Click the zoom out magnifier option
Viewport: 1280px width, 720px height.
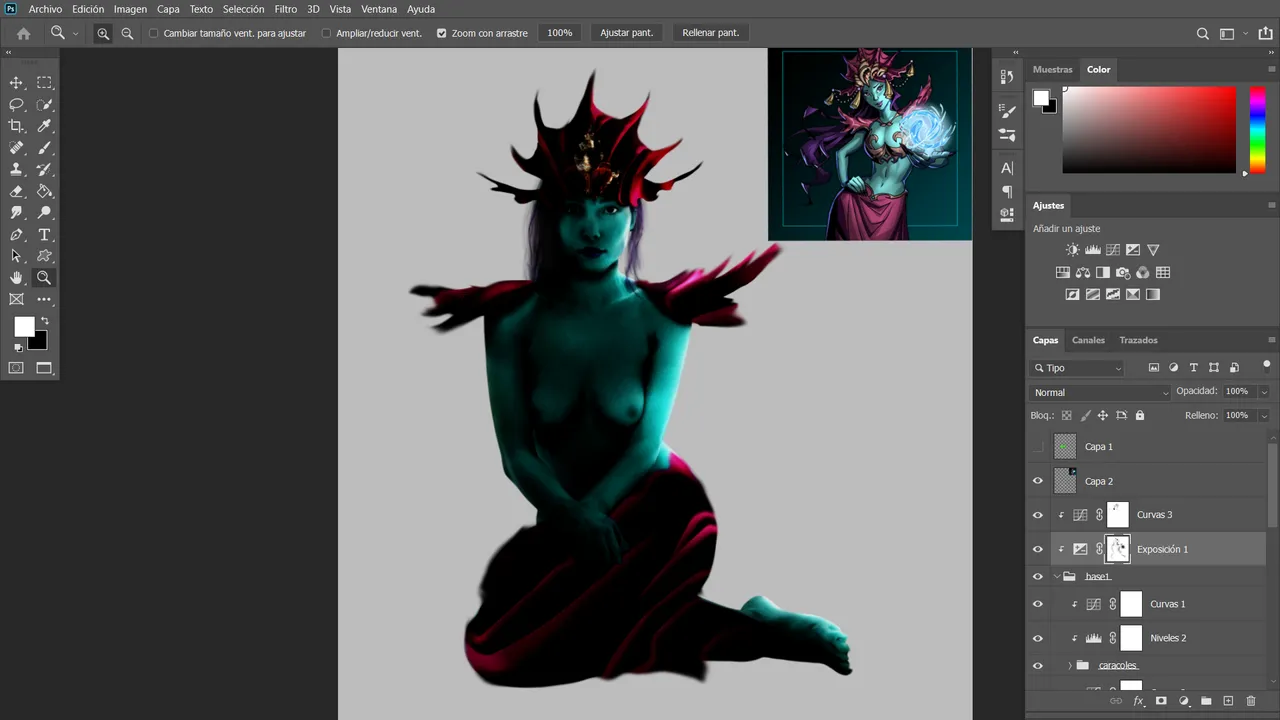(x=127, y=33)
